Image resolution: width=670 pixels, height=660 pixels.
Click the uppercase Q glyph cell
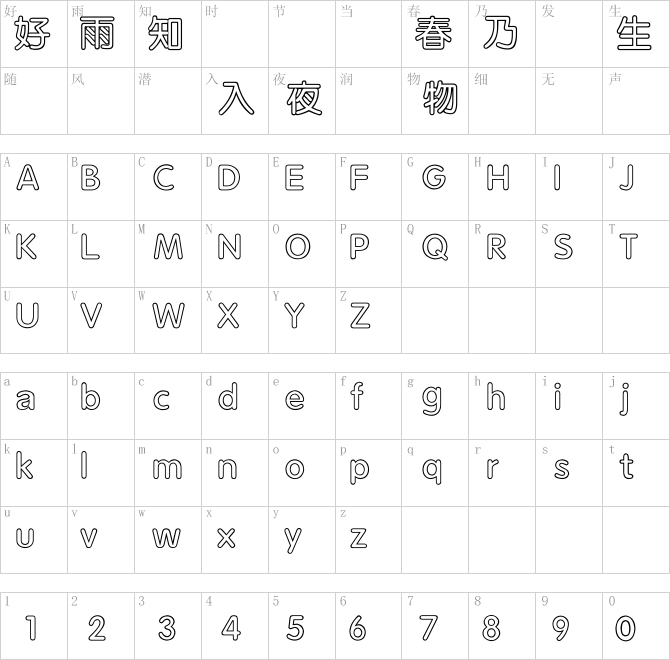[435, 254]
